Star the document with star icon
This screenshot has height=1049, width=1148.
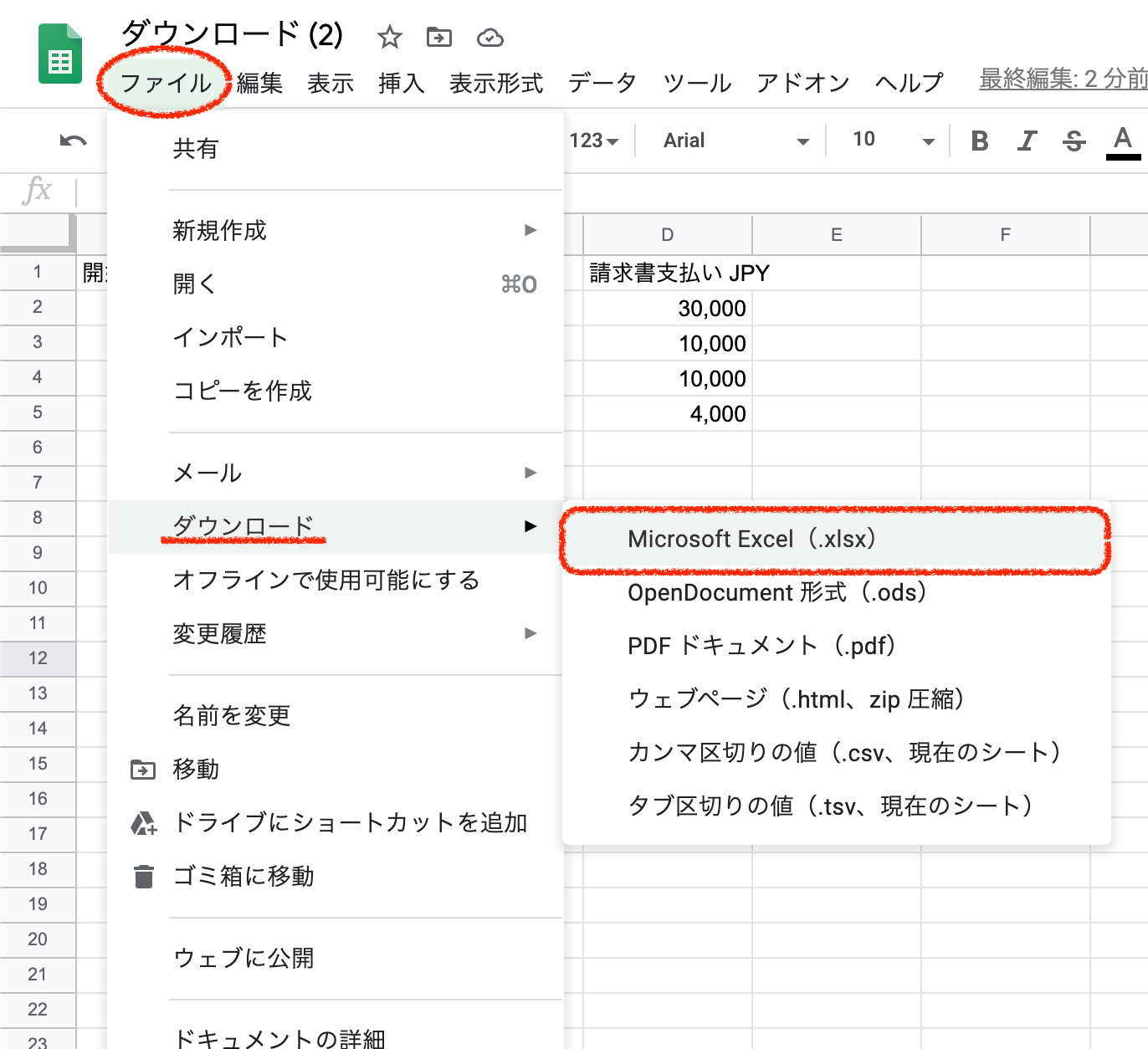pyautogui.click(x=389, y=38)
